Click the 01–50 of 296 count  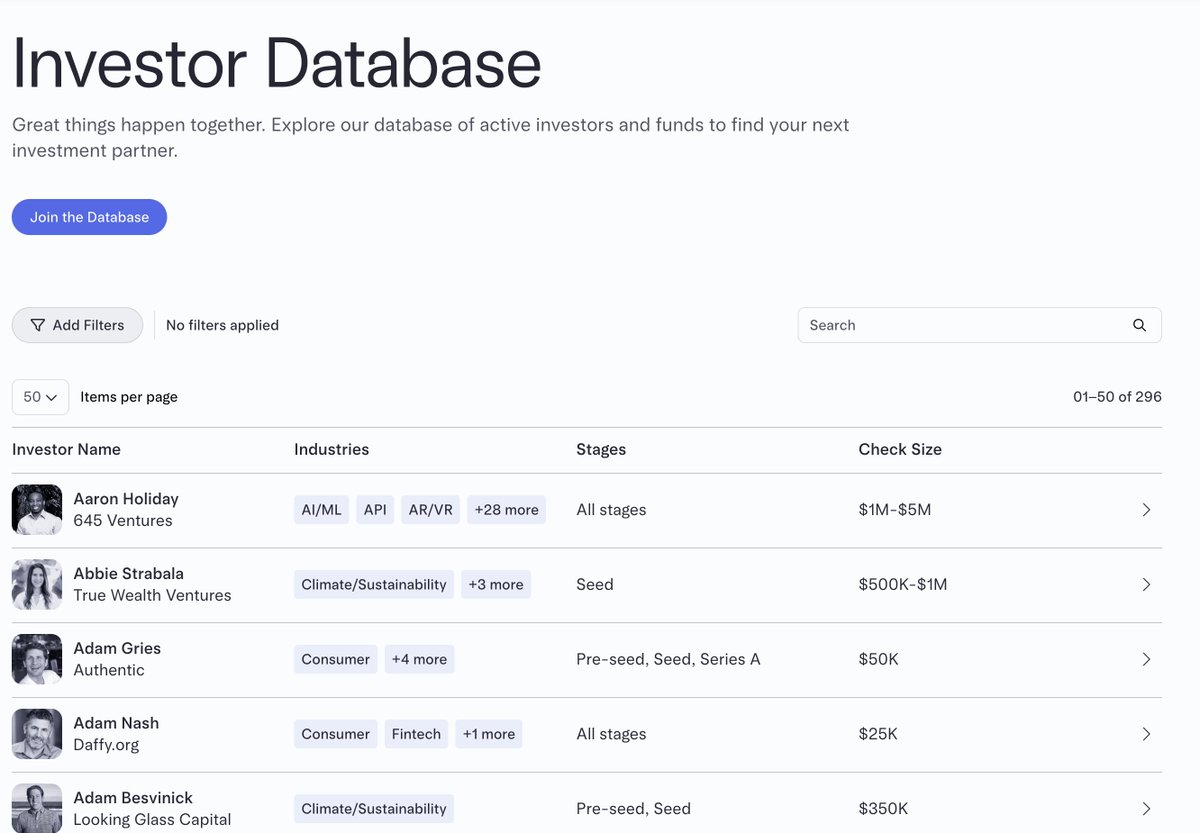pyautogui.click(x=1117, y=397)
